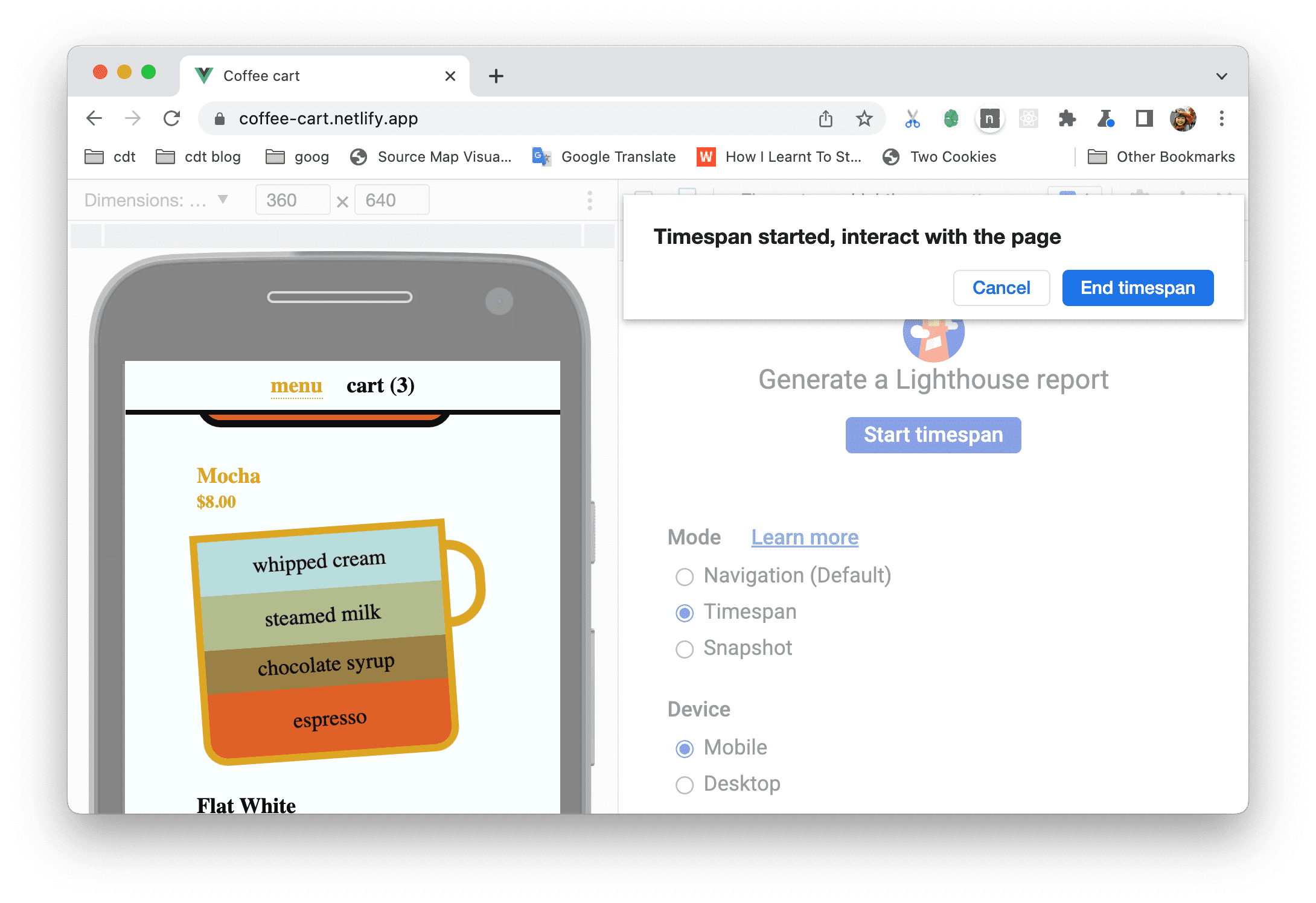Click Cancel to stop timespan
This screenshot has height=903, width=1316.
1001,288
